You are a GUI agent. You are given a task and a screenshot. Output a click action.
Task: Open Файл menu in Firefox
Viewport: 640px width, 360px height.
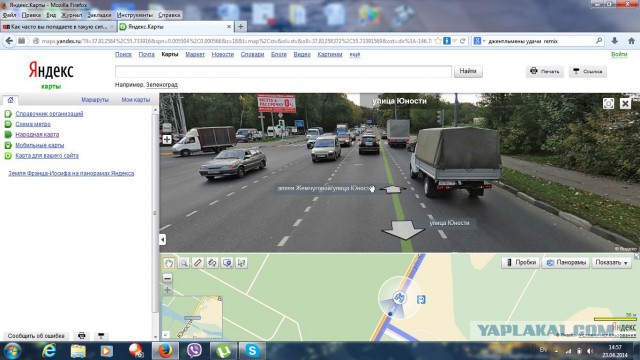(x=9, y=15)
